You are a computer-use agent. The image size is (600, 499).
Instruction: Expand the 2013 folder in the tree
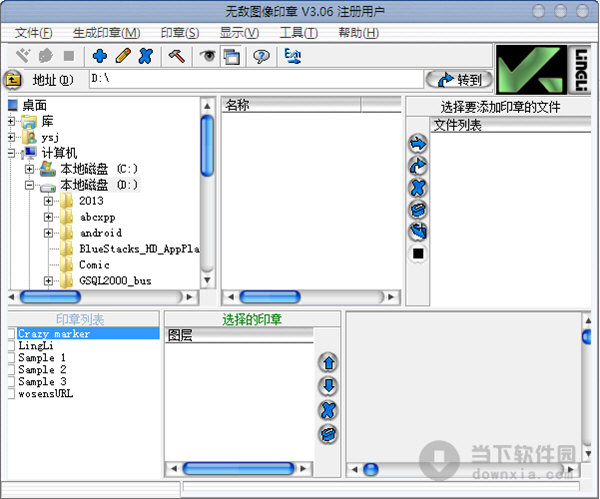click(49, 201)
